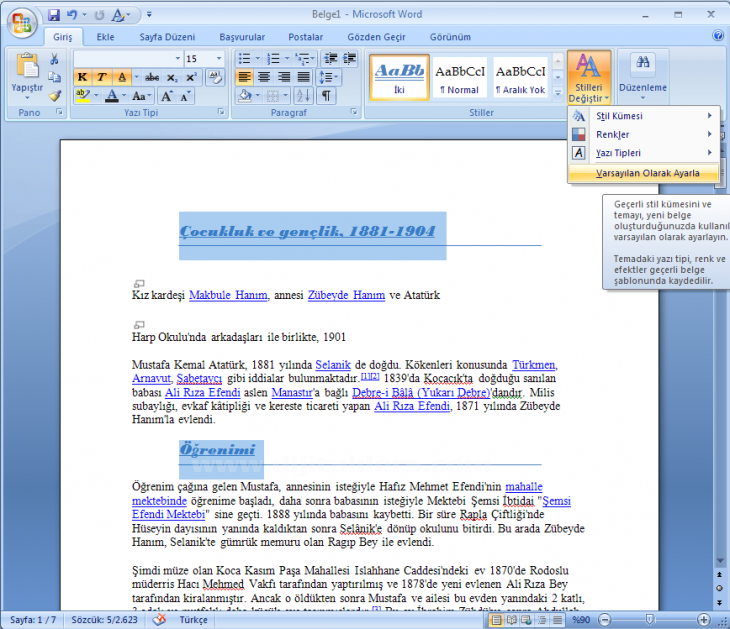
Task: Click the Selanik hyperlink in the document
Action: tap(333, 365)
